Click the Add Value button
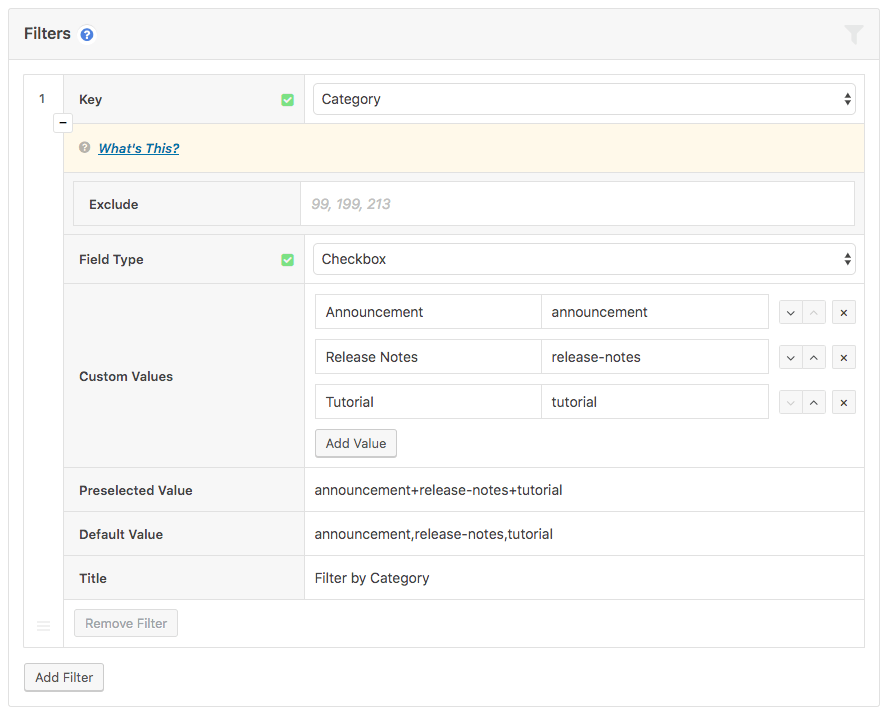889x716 pixels. pyautogui.click(x=355, y=443)
